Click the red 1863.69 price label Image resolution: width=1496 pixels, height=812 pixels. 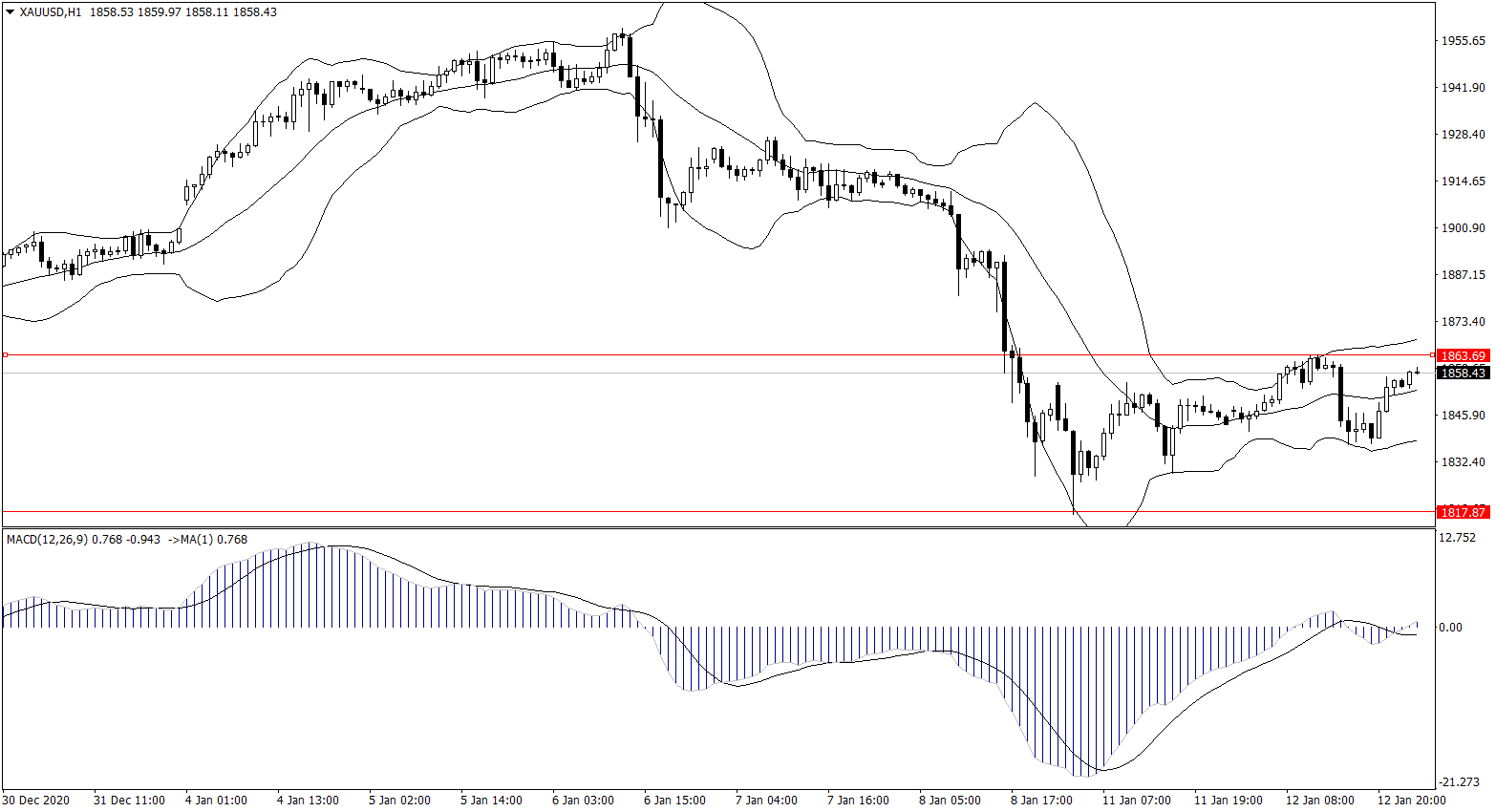tap(1463, 355)
